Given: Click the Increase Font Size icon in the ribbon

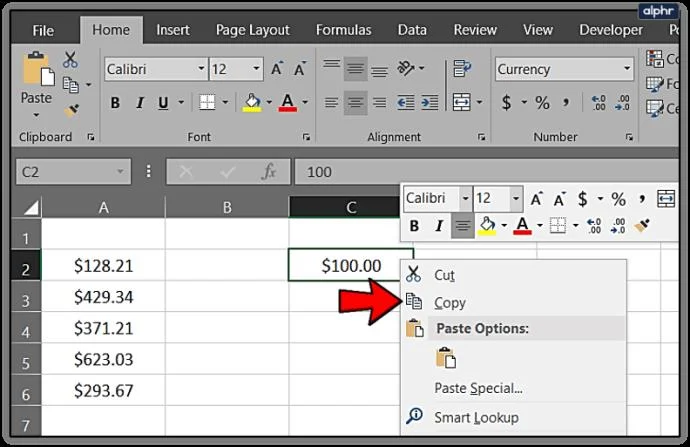Looking at the screenshot, I should pos(277,69).
